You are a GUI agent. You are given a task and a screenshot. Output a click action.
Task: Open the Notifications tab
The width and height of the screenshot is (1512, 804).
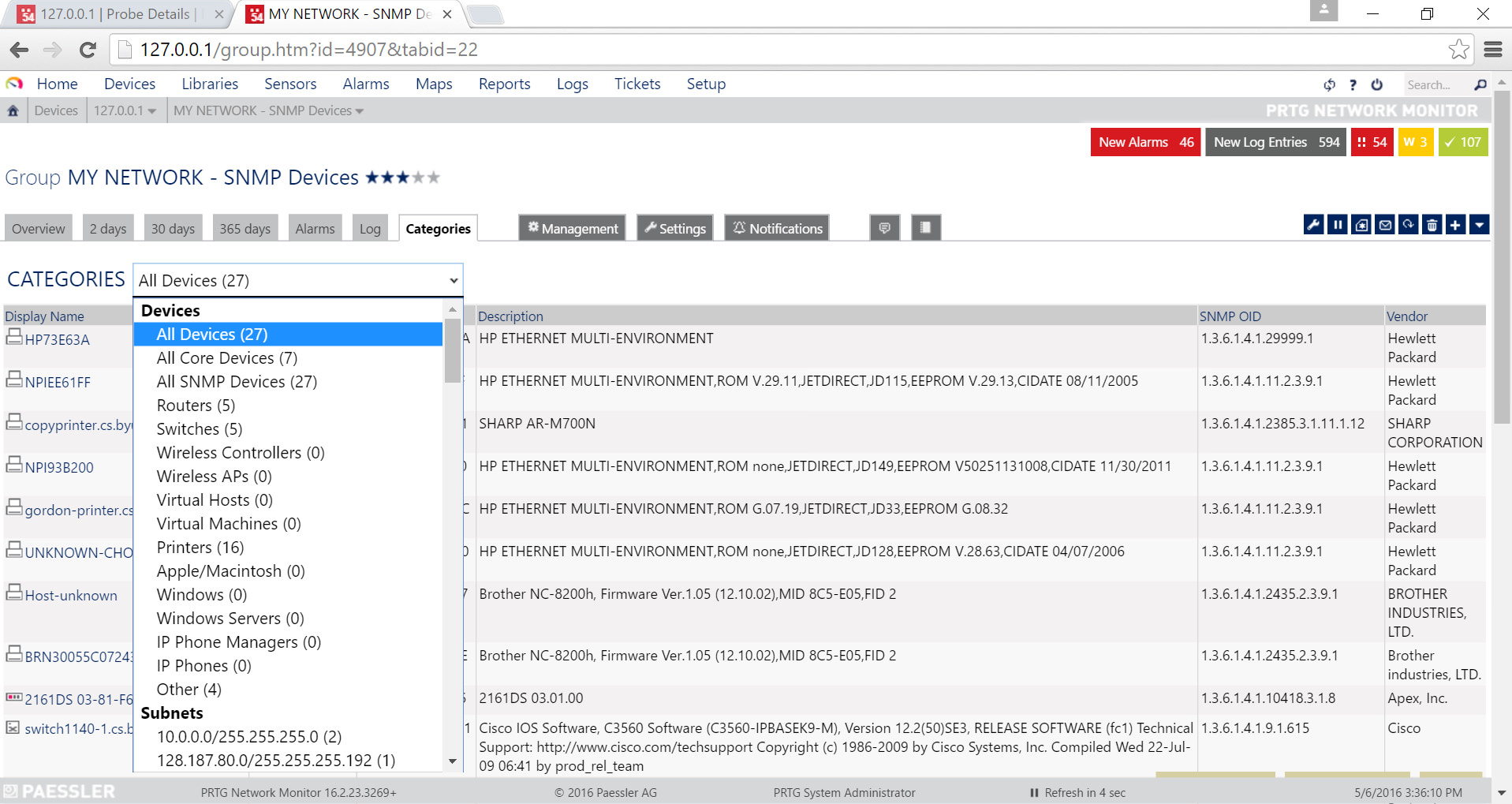click(777, 228)
